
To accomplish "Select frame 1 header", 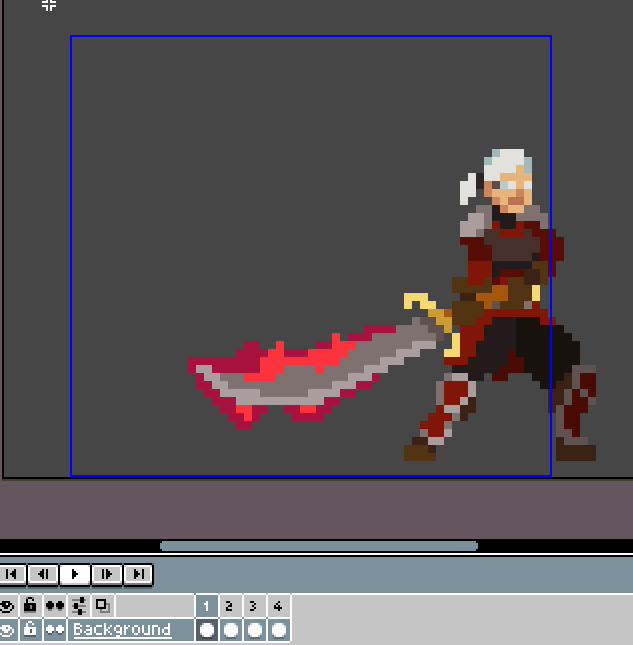I will tap(206, 606).
